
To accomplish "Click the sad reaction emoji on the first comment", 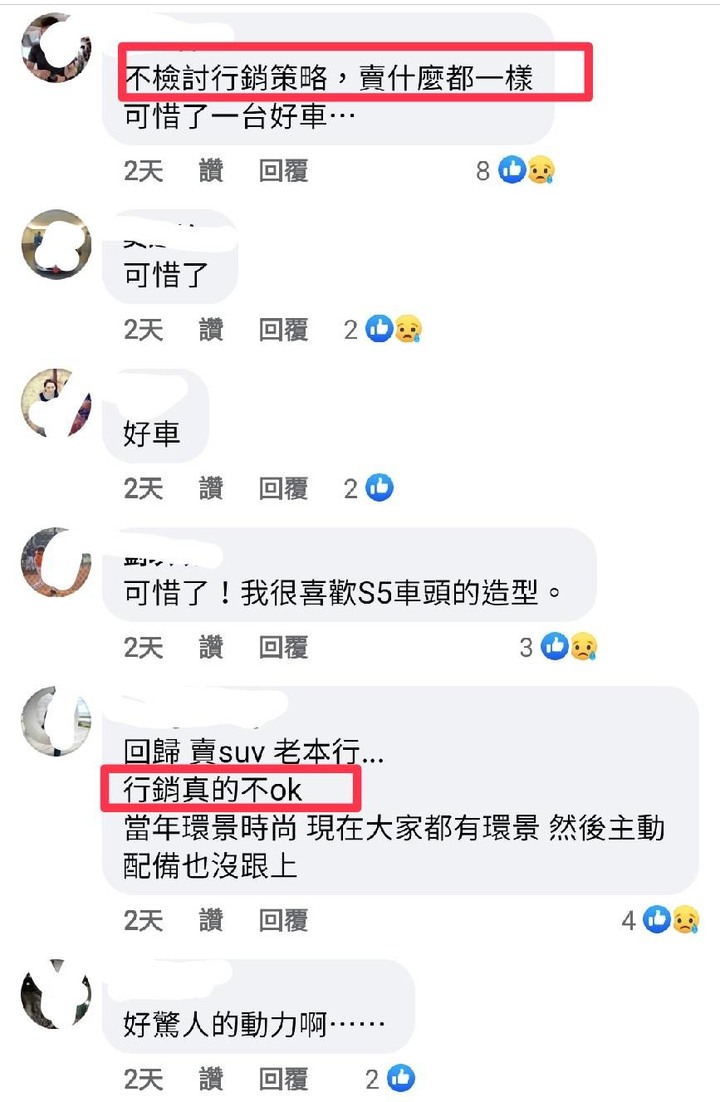I will point(541,169).
